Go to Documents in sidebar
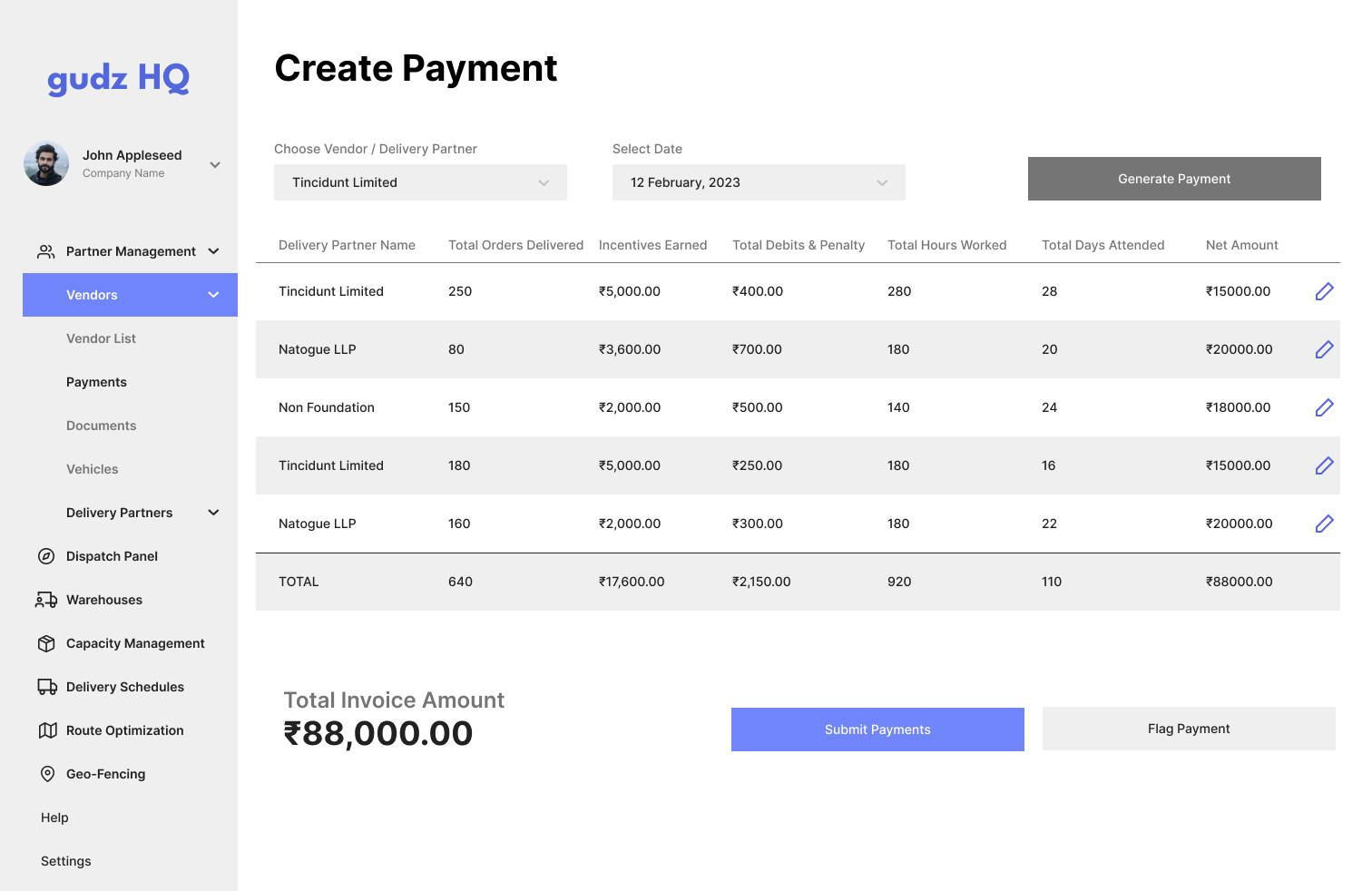Viewport: 1372px width, 891px height. (101, 426)
